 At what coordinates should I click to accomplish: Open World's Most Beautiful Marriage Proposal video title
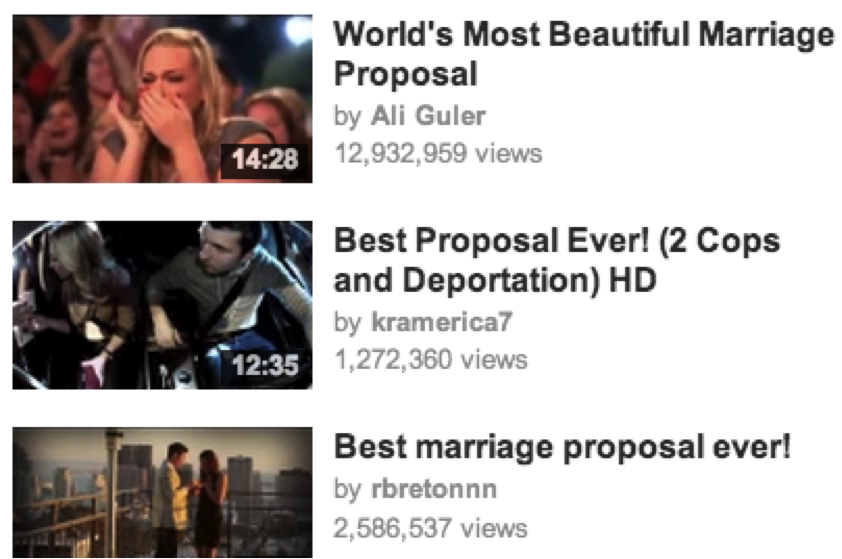pyautogui.click(x=584, y=54)
